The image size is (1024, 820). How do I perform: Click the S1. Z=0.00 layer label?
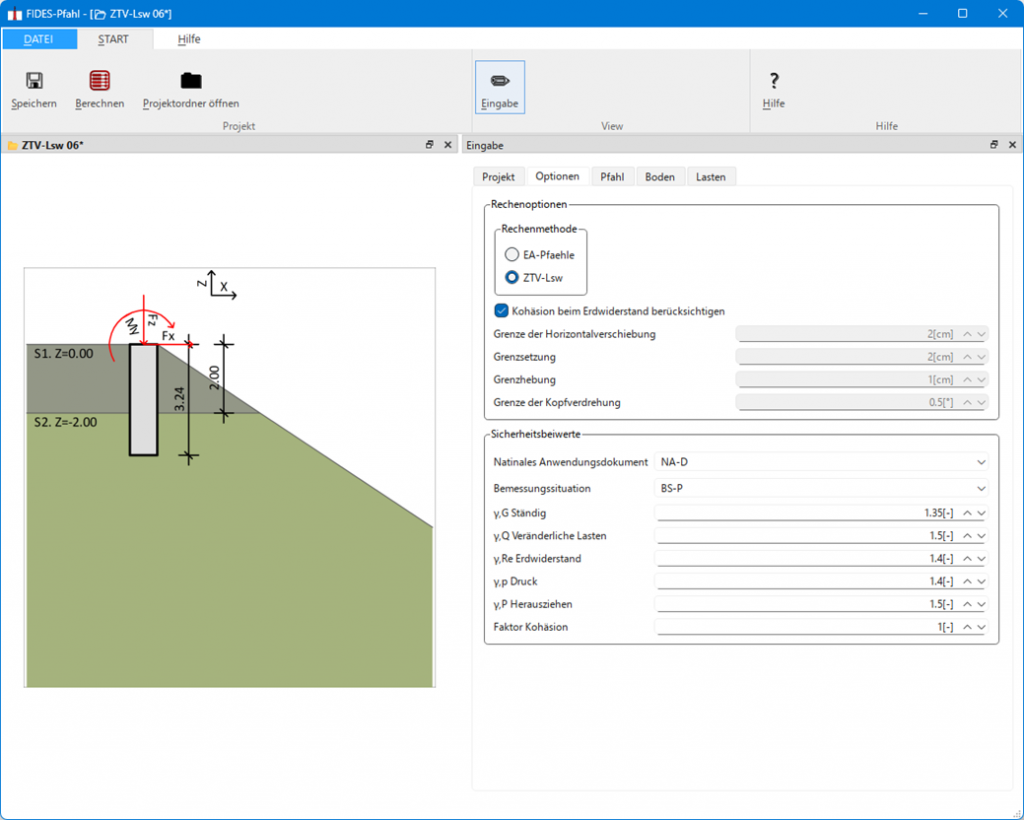(x=63, y=354)
